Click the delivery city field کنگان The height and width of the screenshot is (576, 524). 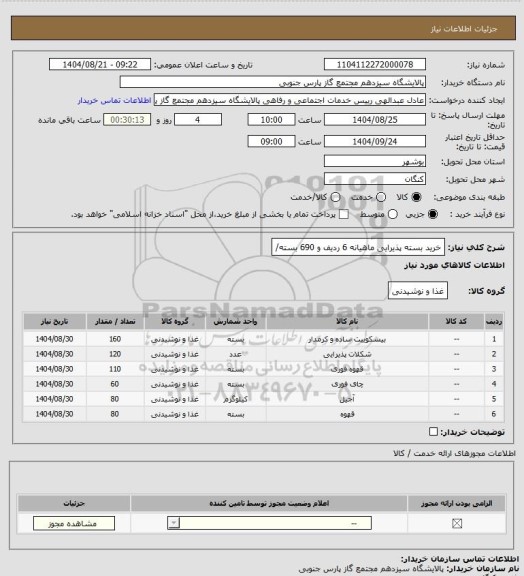(375, 179)
